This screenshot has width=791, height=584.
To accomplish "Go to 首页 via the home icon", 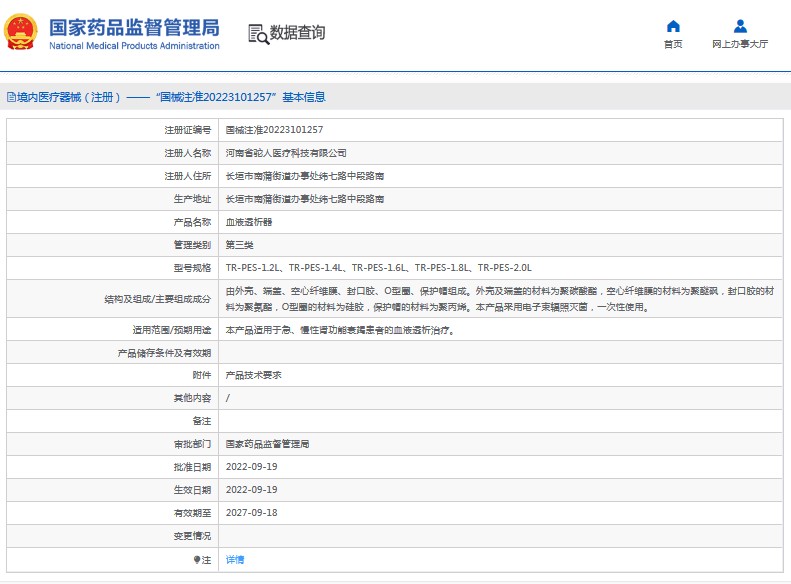I will pos(673,26).
